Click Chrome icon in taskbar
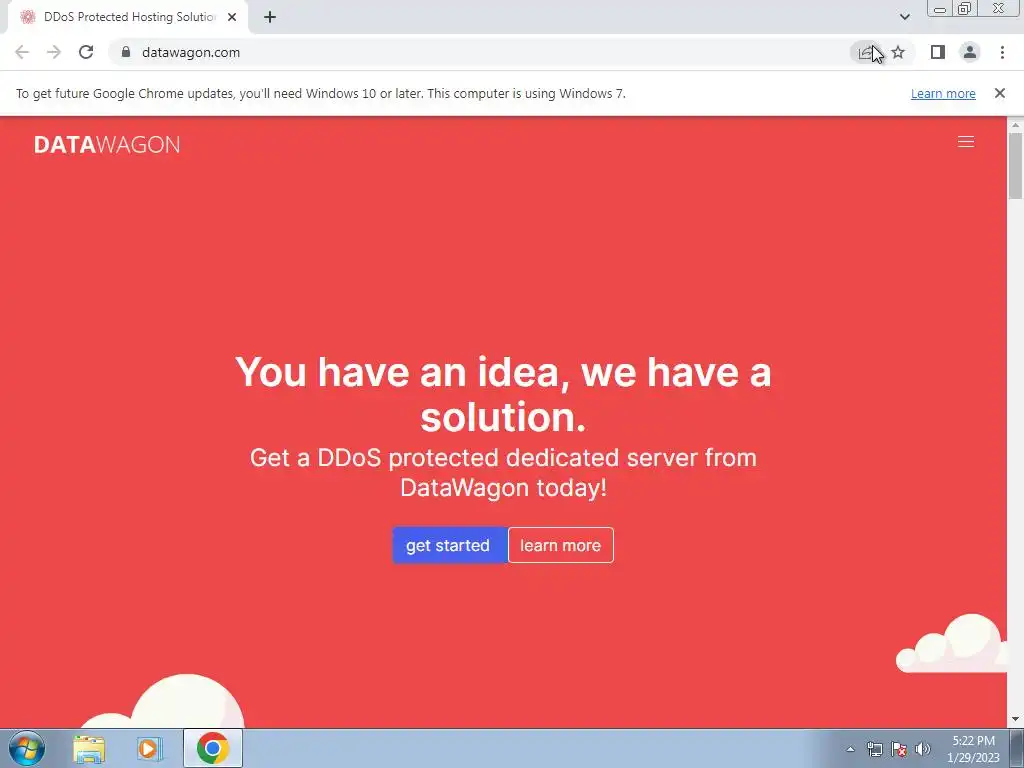 click(212, 748)
